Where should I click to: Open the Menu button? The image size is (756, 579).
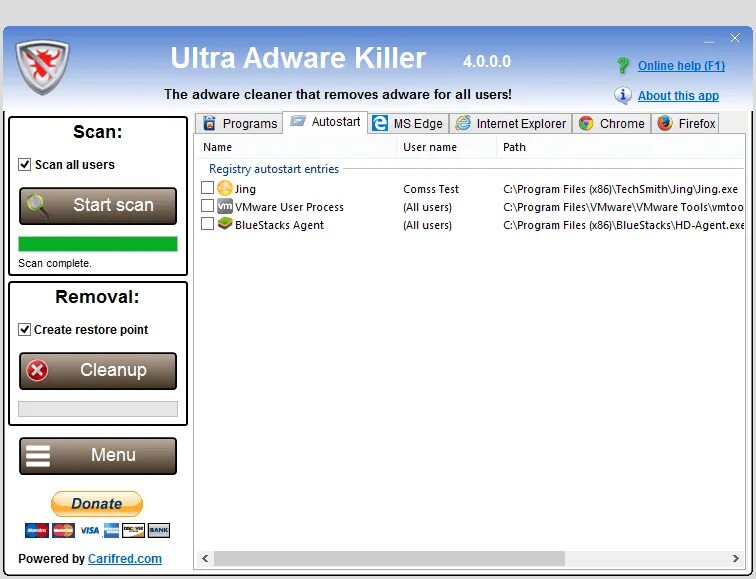(x=98, y=456)
